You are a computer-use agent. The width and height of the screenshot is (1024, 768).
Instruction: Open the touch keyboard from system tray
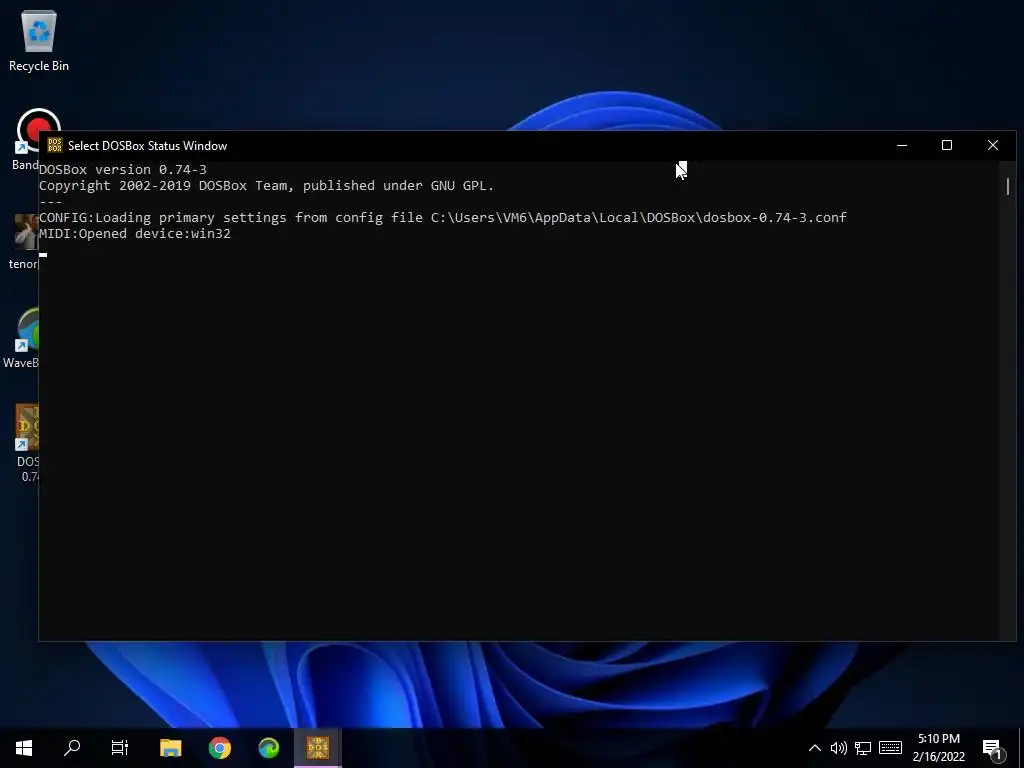point(890,748)
